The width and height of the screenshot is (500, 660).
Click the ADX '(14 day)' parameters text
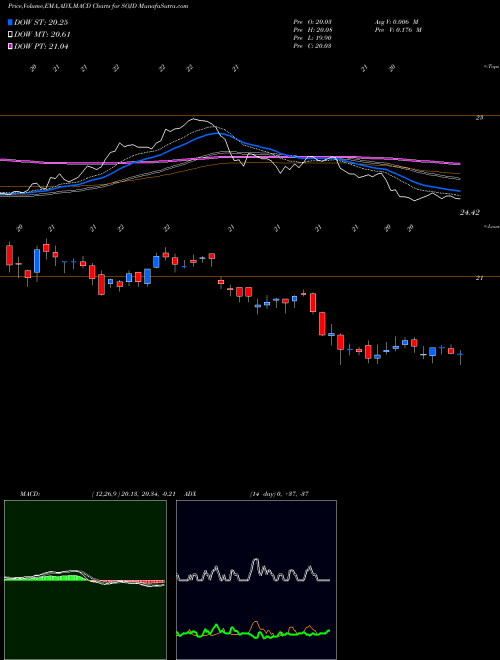[x=261, y=494]
